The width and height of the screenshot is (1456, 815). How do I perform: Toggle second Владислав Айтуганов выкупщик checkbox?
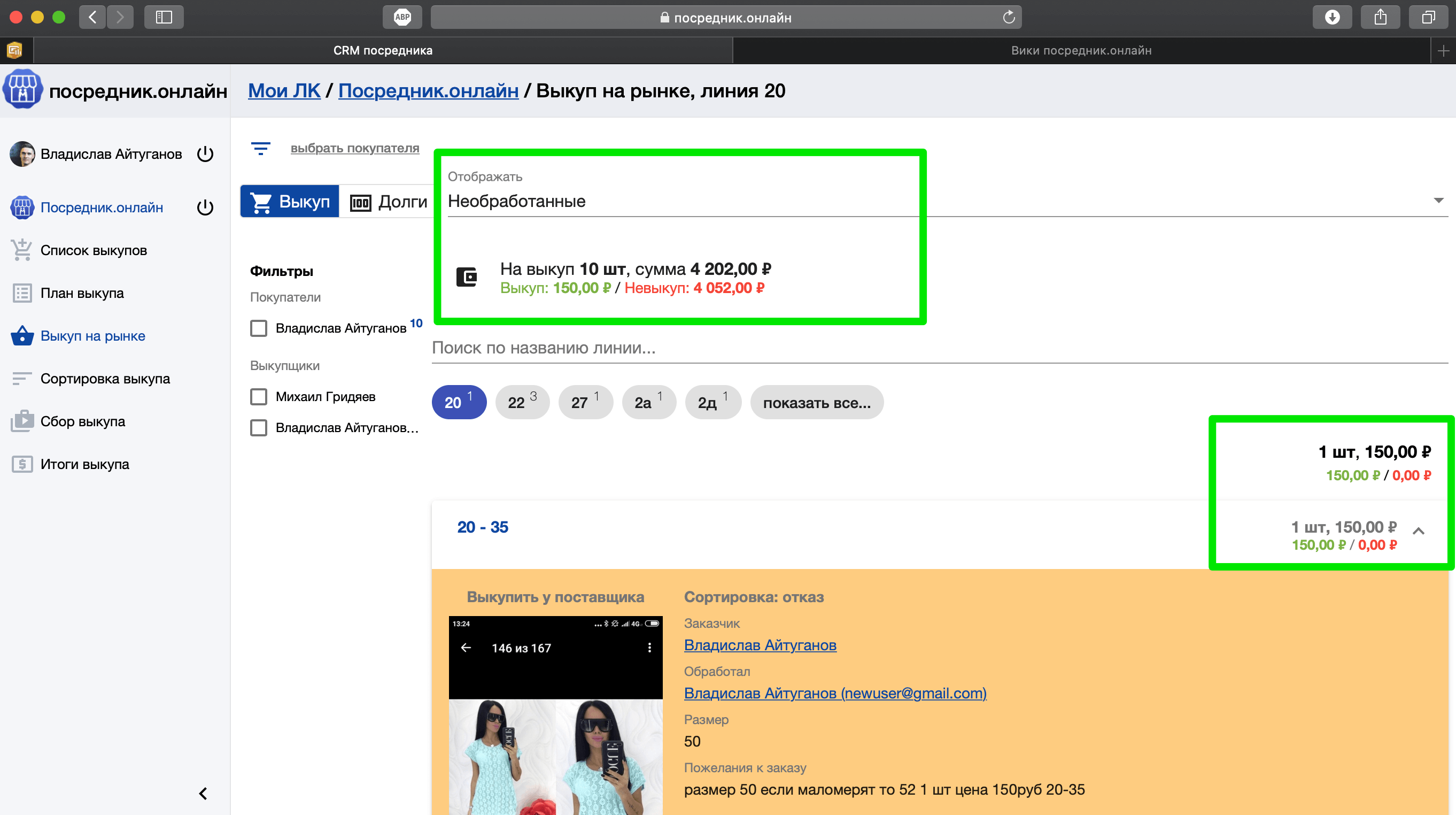point(258,428)
